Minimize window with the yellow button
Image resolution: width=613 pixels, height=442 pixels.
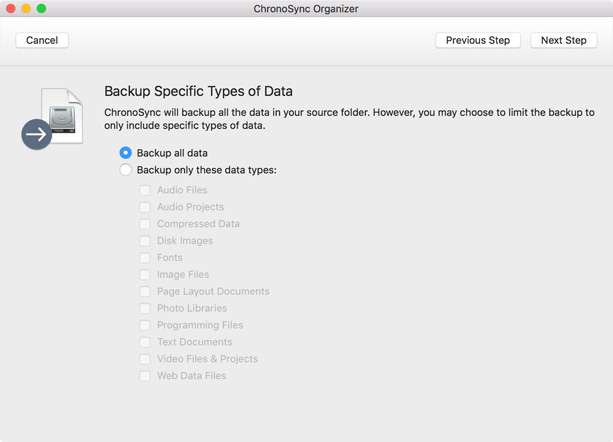[x=26, y=8]
